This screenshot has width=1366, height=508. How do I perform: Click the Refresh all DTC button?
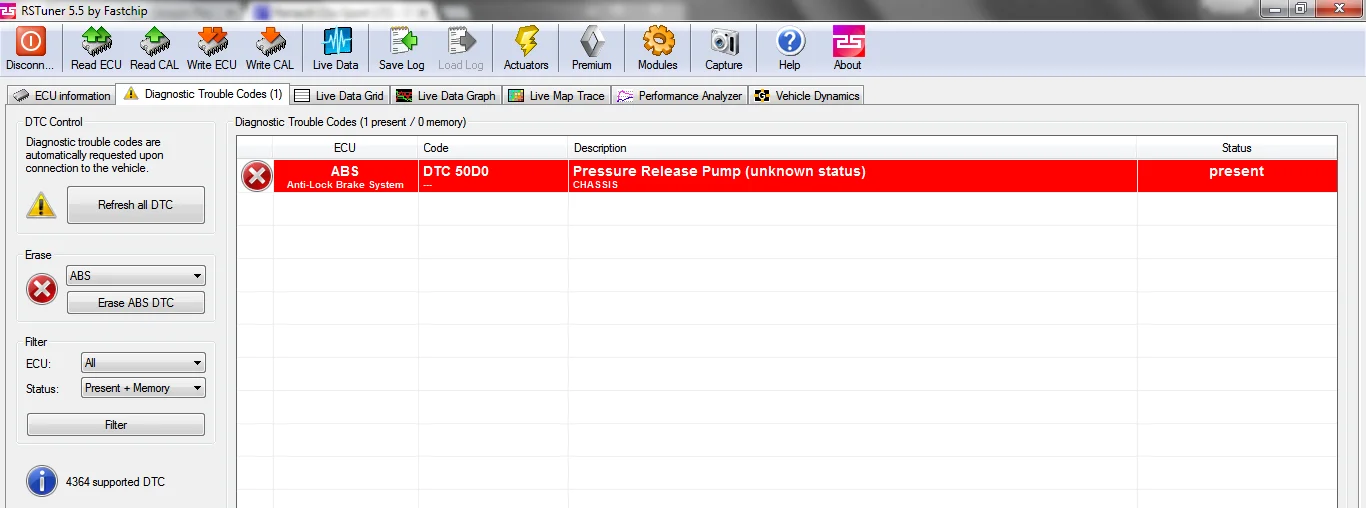click(x=136, y=205)
